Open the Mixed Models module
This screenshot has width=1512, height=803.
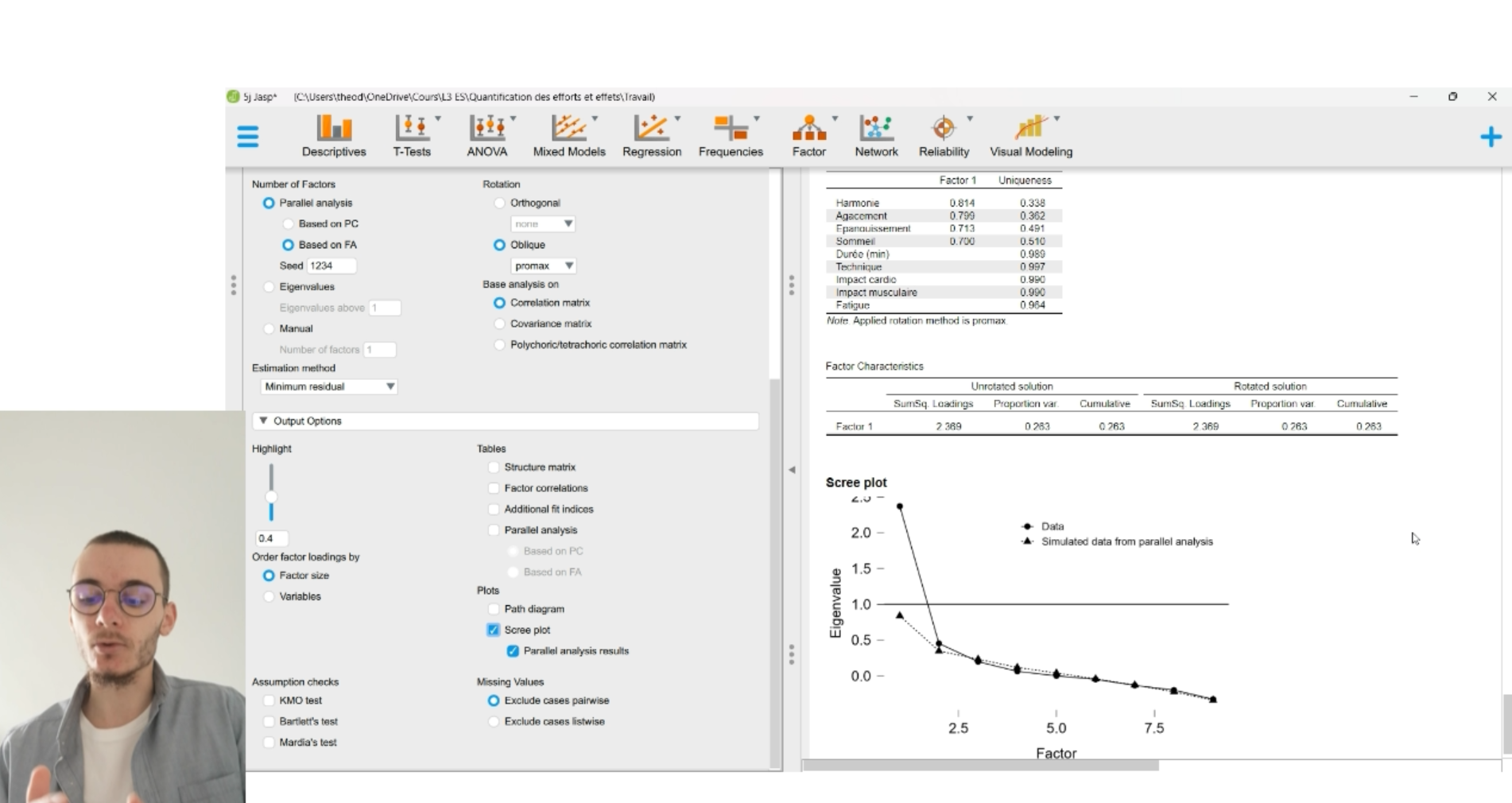[x=568, y=135]
